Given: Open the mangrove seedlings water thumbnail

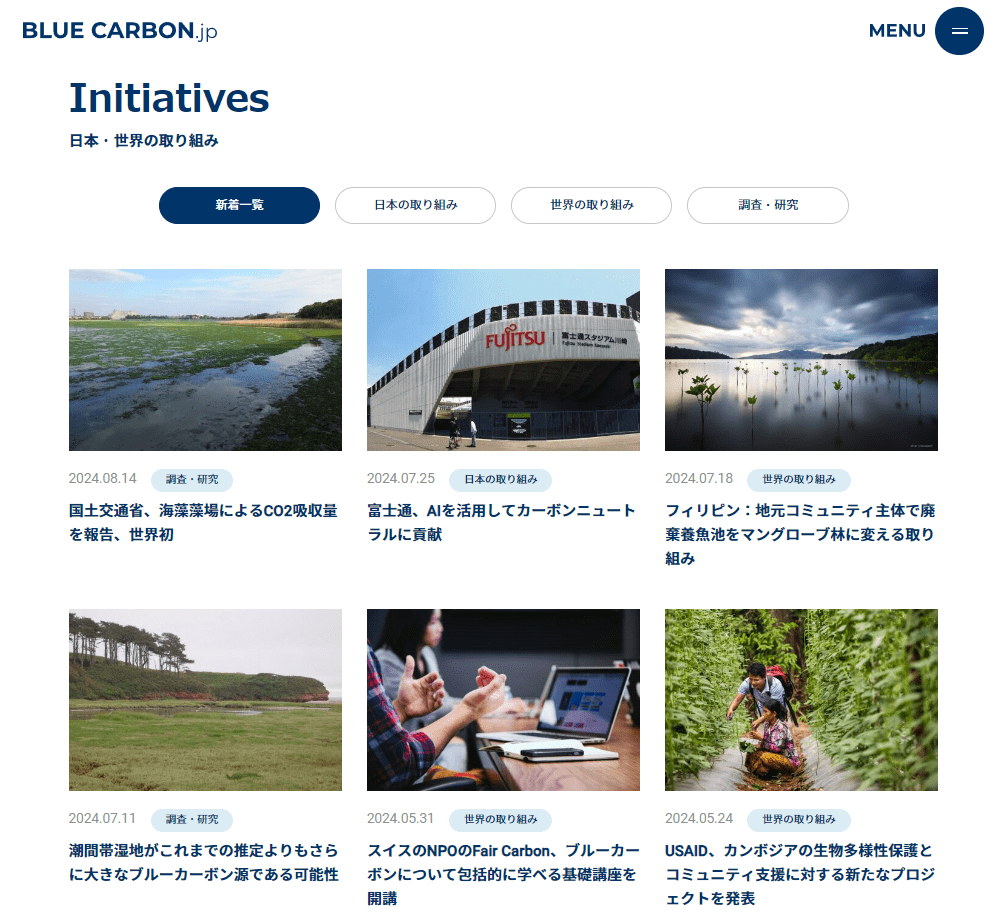Looking at the screenshot, I should click(x=802, y=360).
